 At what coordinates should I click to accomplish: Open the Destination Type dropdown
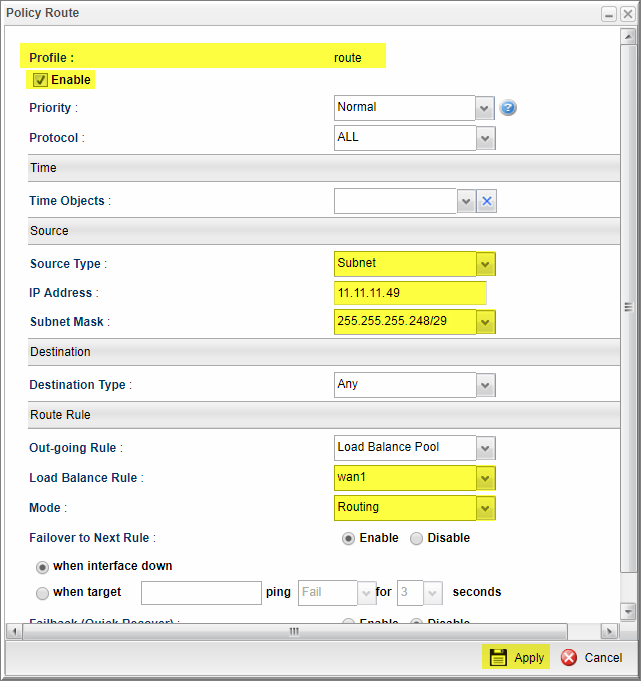(485, 385)
